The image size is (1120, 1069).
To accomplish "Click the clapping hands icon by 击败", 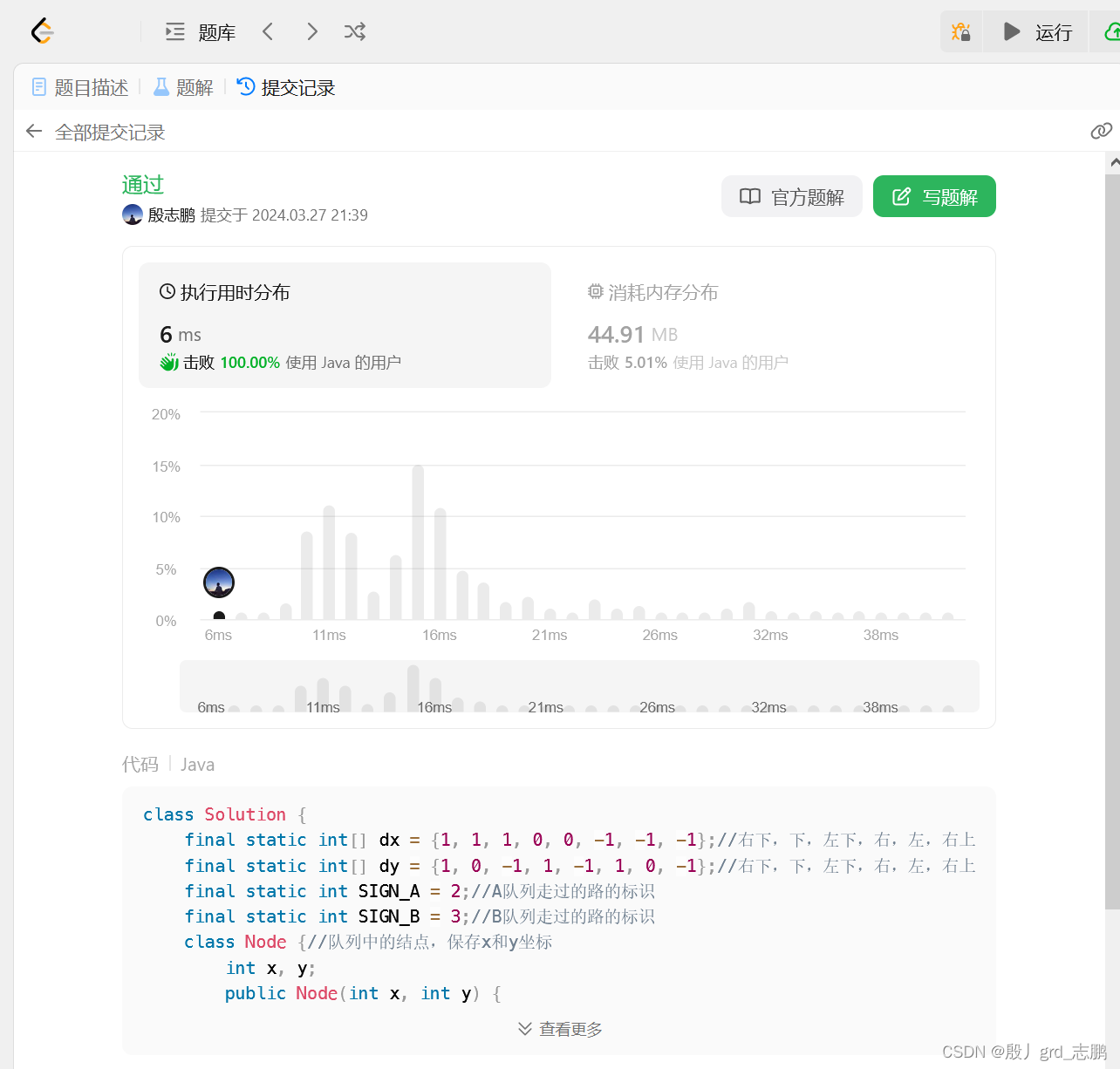I will (x=169, y=362).
